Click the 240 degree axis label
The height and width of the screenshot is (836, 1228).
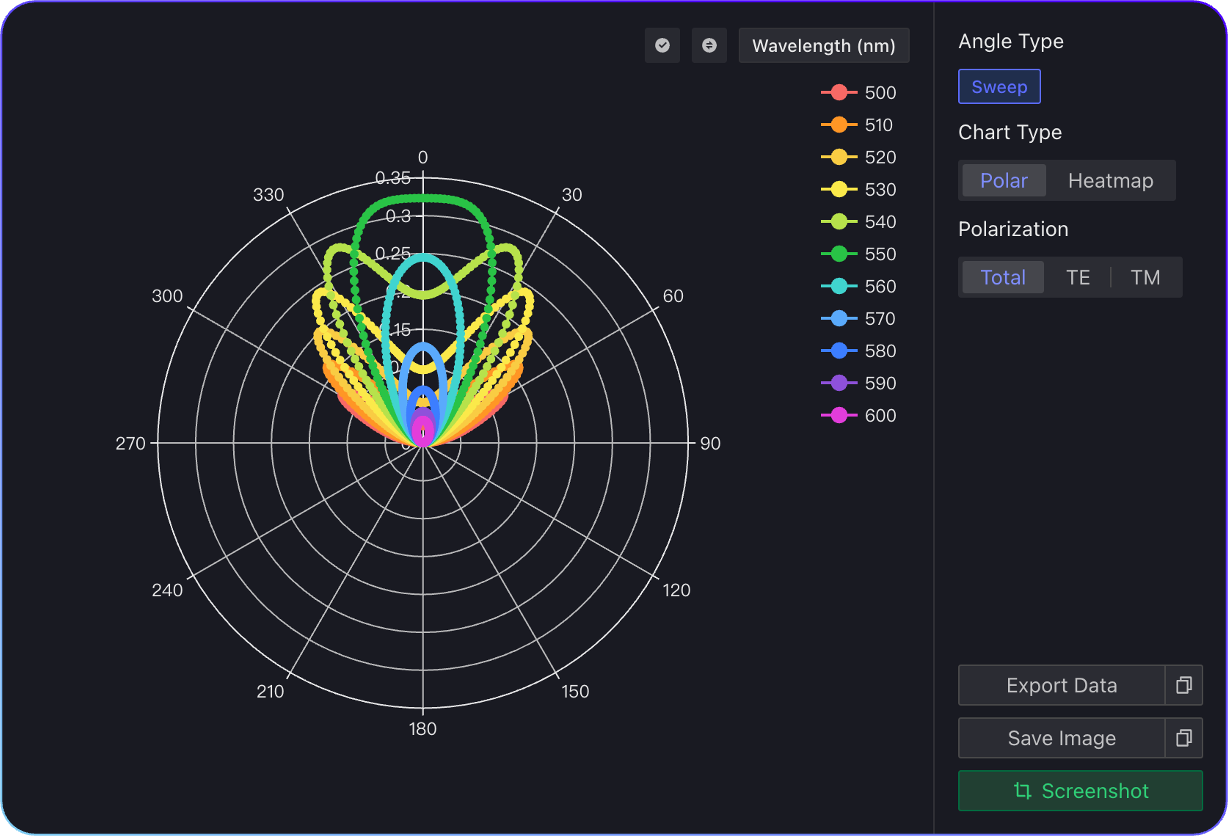click(167, 590)
